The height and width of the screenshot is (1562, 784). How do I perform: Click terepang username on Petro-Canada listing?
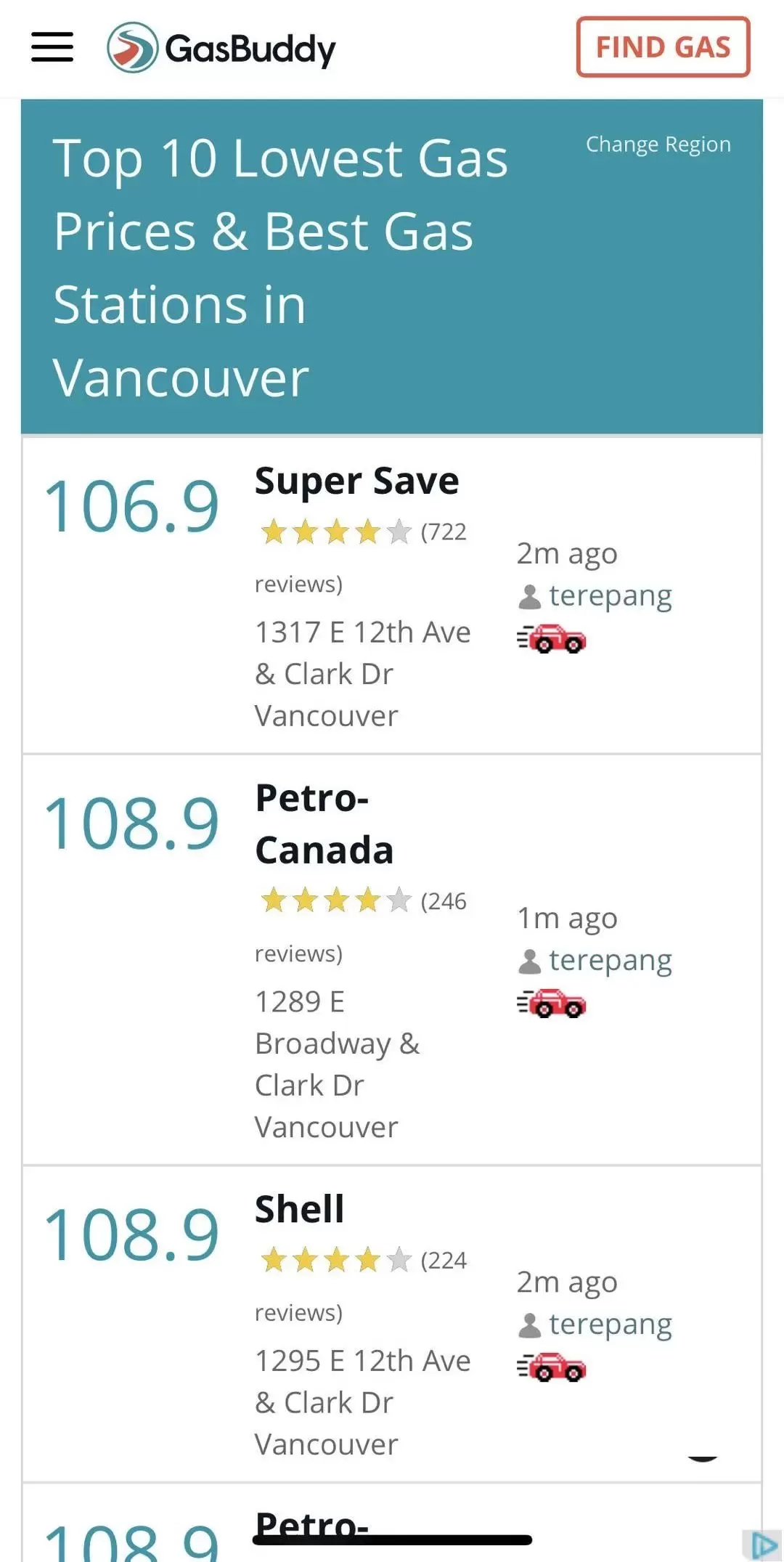point(611,960)
